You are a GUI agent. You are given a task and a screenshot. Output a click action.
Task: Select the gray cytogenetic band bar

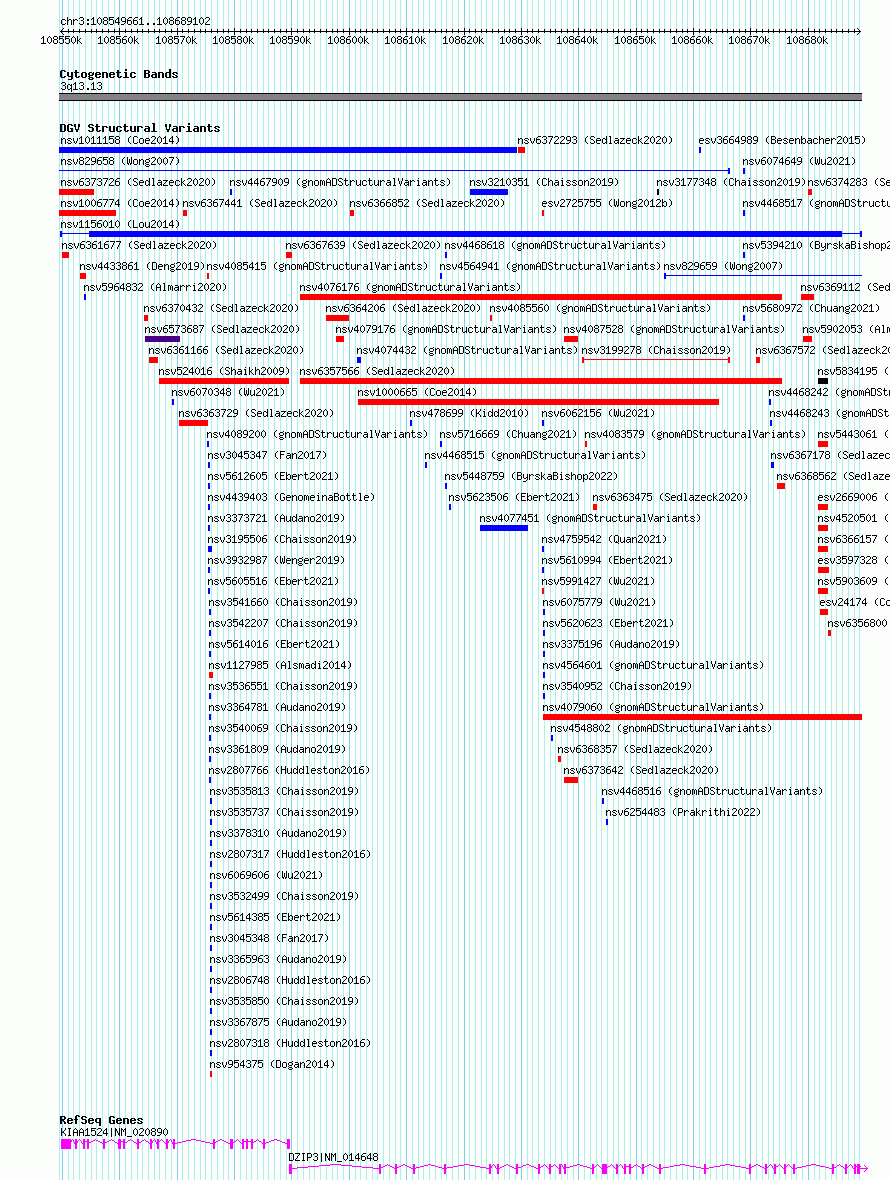pyautogui.click(x=460, y=97)
